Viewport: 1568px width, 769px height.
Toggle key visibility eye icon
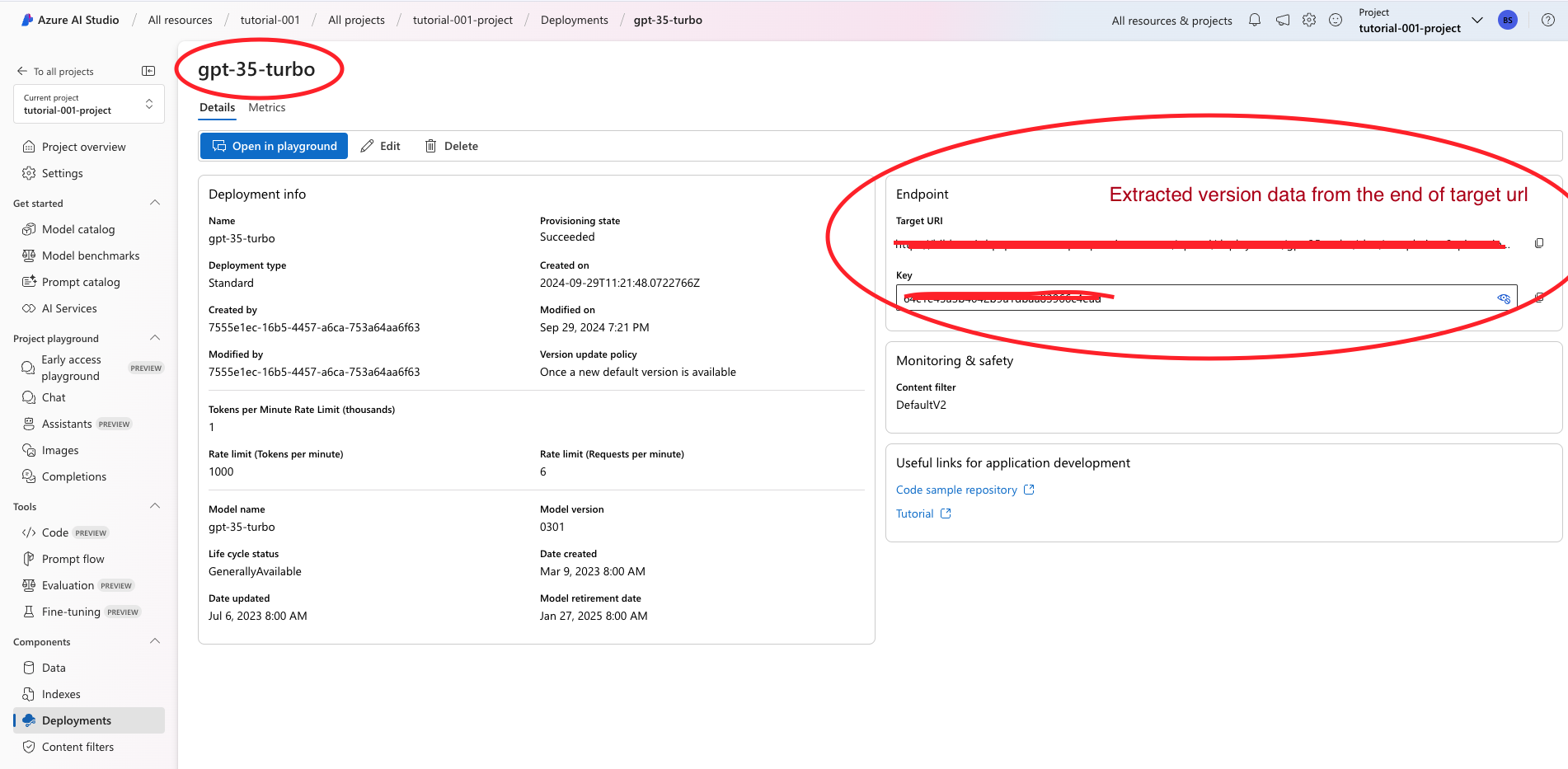[x=1504, y=298]
